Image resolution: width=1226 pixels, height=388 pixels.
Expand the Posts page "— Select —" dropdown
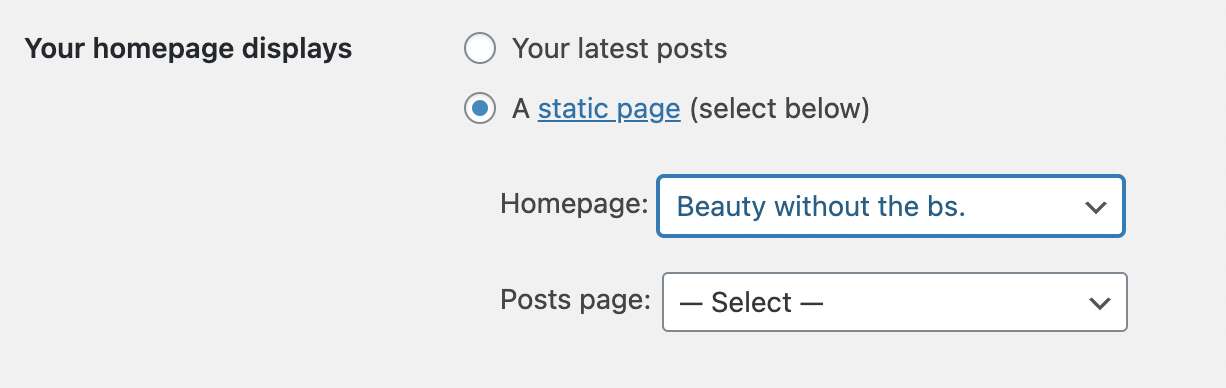coord(895,302)
